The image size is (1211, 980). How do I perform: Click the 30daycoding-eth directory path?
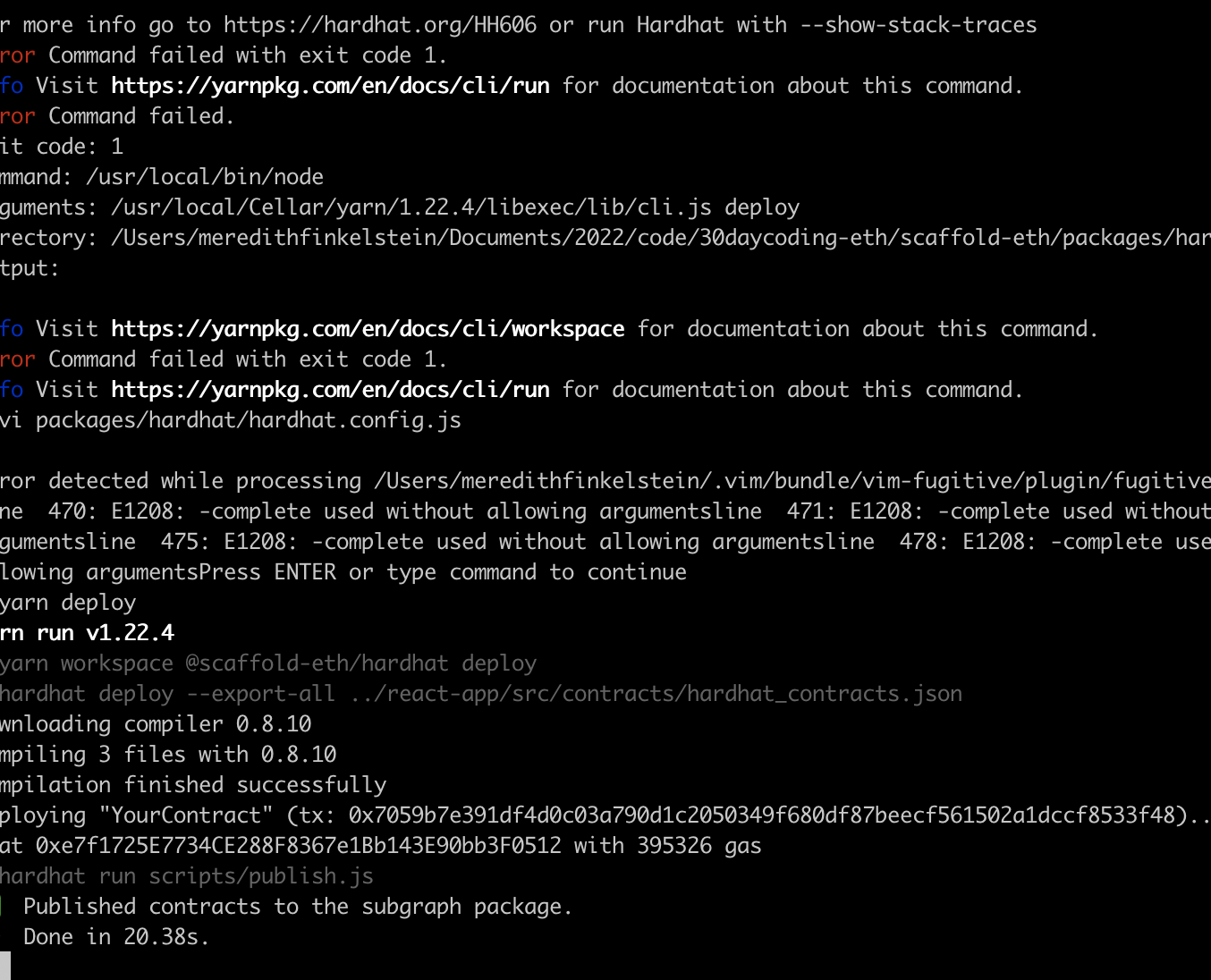[661, 238]
